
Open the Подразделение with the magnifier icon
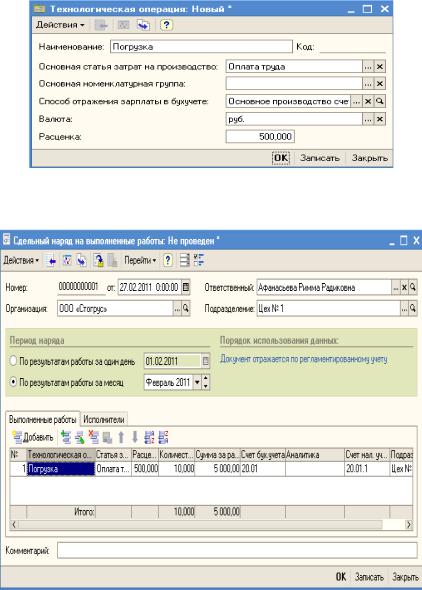click(x=413, y=309)
